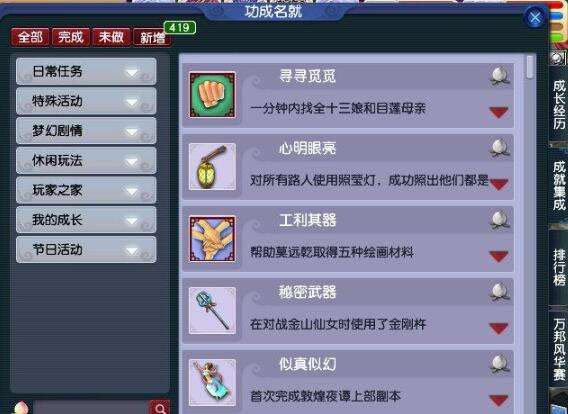
Task: Click the crossed hands icon of 工利其器
Action: [212, 238]
